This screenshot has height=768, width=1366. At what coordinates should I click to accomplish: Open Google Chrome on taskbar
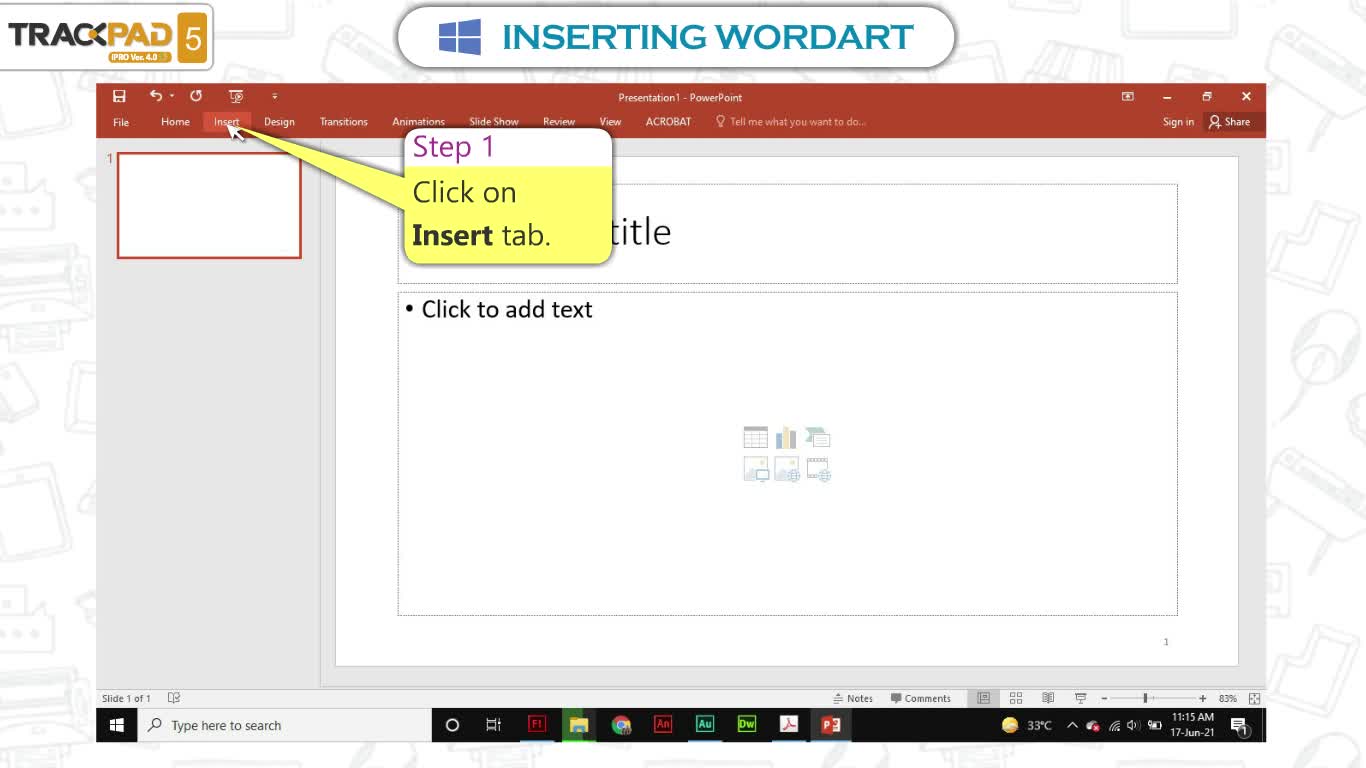621,725
